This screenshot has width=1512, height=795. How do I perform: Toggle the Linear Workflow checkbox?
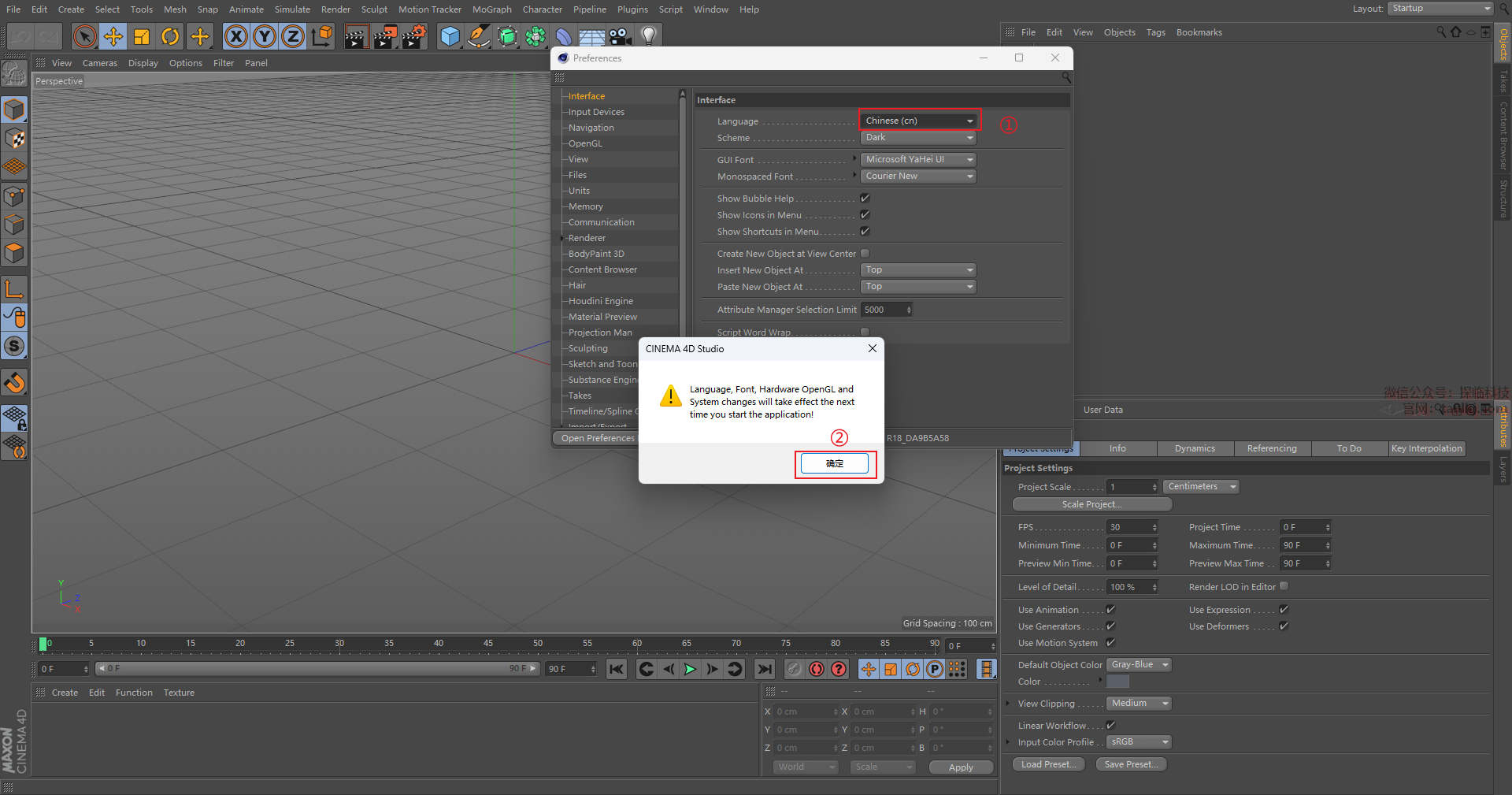click(x=1110, y=725)
